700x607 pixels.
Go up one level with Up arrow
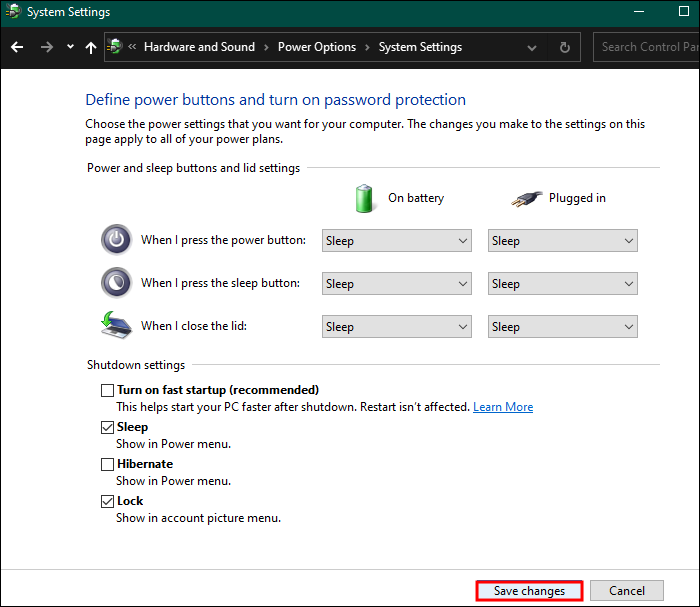point(91,47)
